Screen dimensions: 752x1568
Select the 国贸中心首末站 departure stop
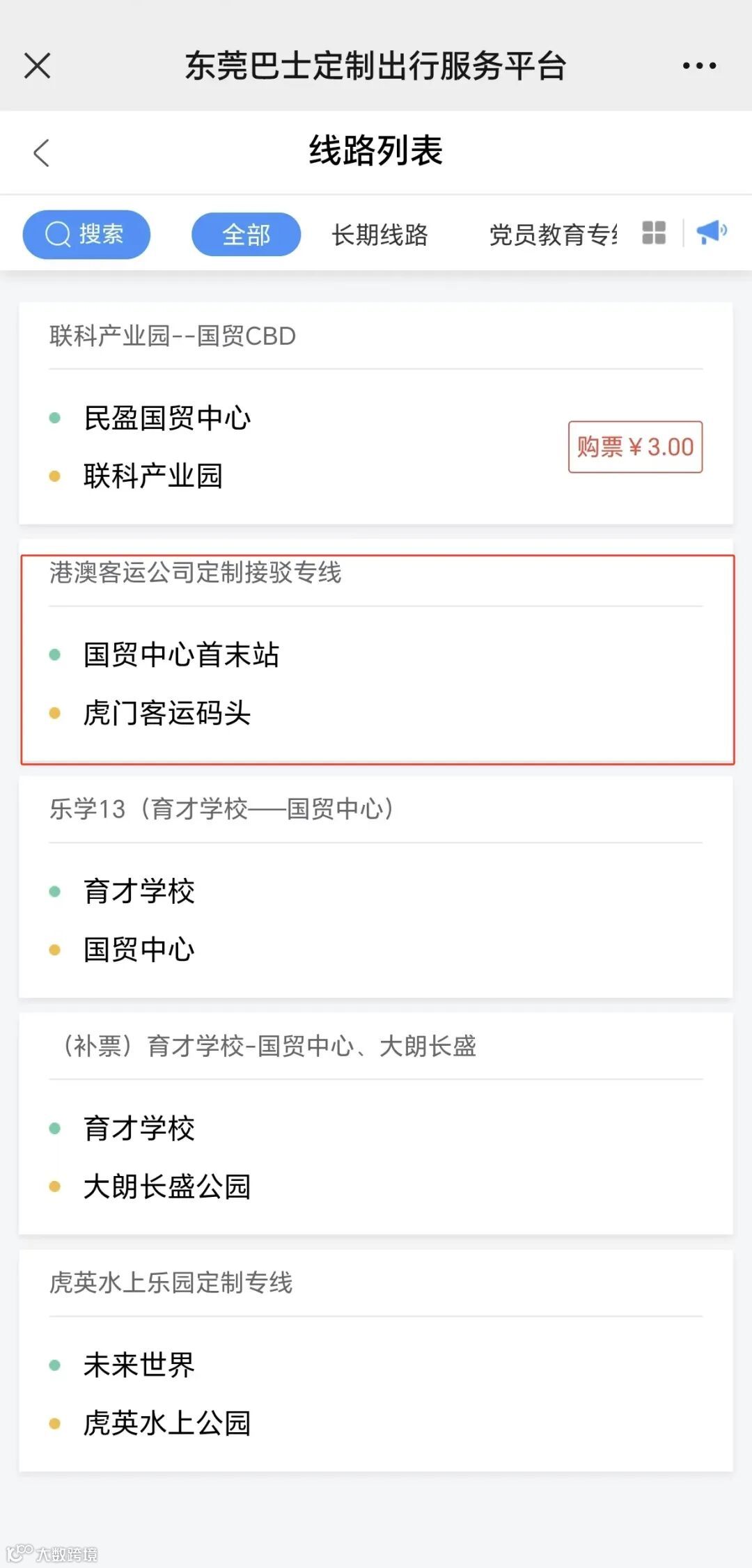pos(181,654)
